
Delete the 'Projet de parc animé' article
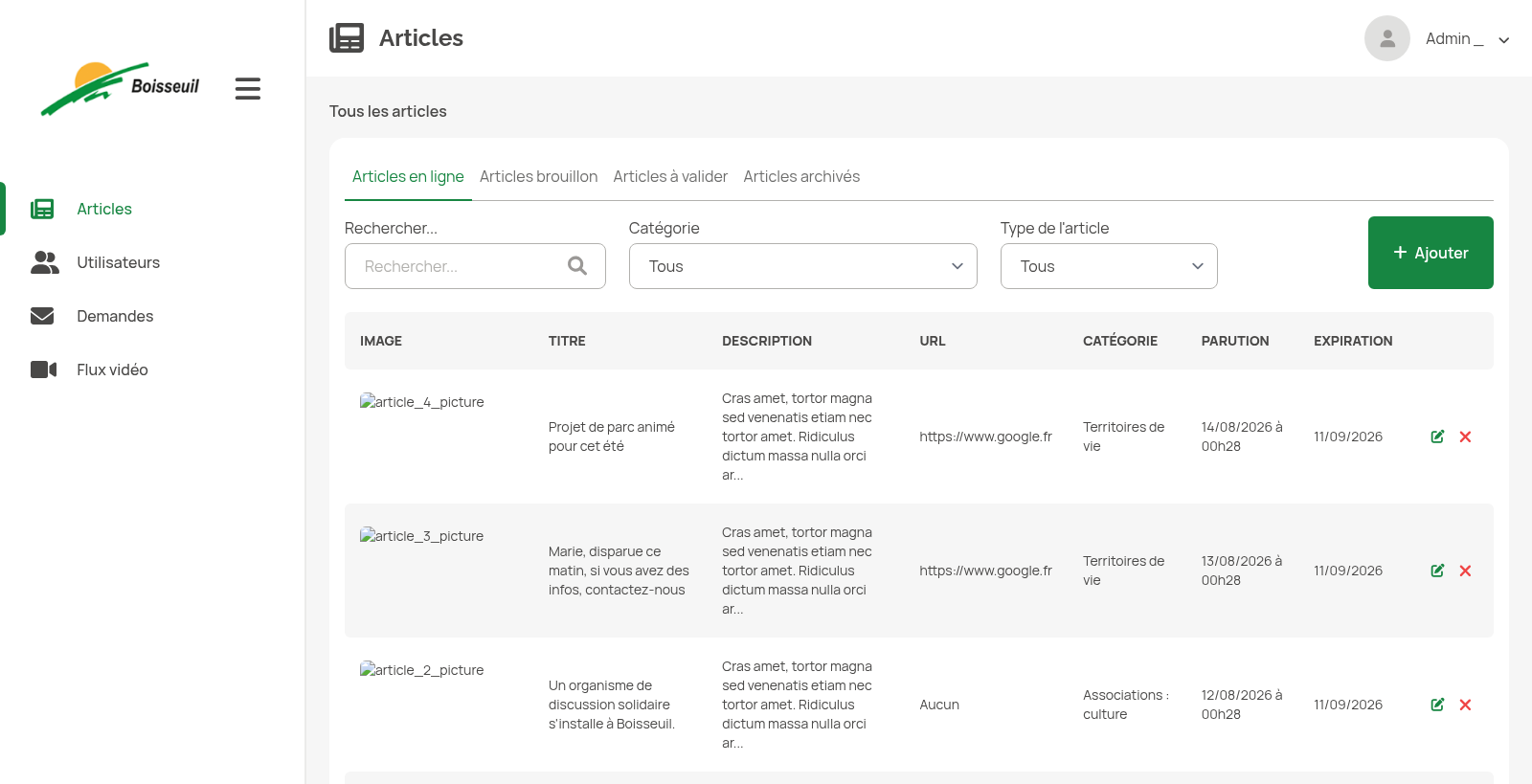(x=1465, y=437)
